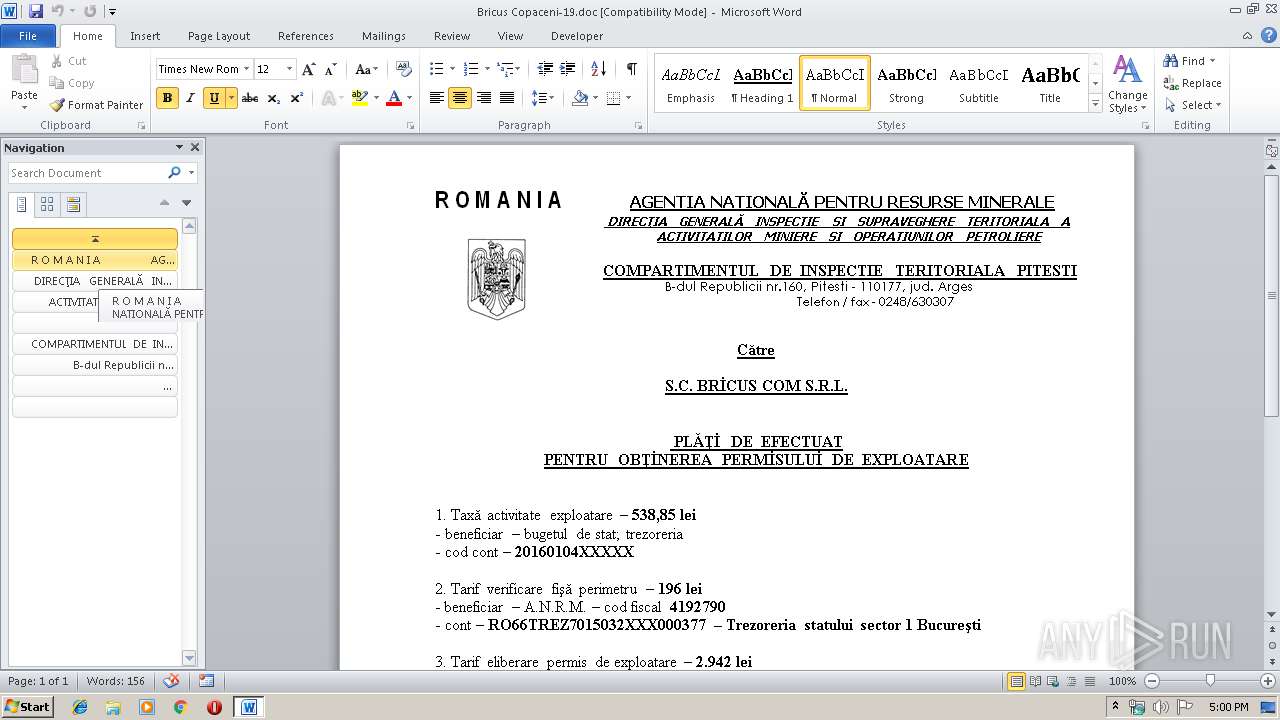Close the Navigation pane

coord(195,147)
